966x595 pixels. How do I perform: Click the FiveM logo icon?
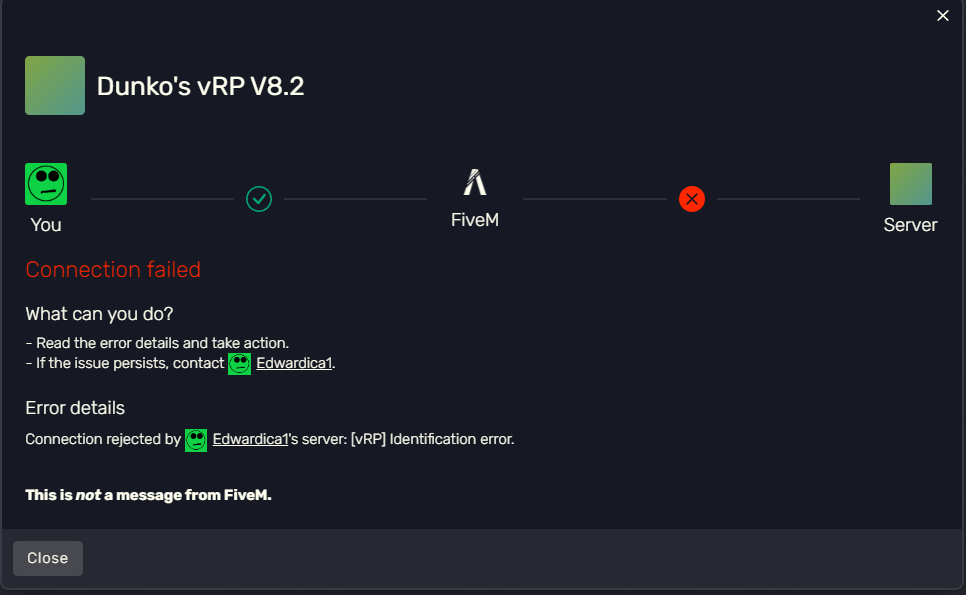pos(475,180)
